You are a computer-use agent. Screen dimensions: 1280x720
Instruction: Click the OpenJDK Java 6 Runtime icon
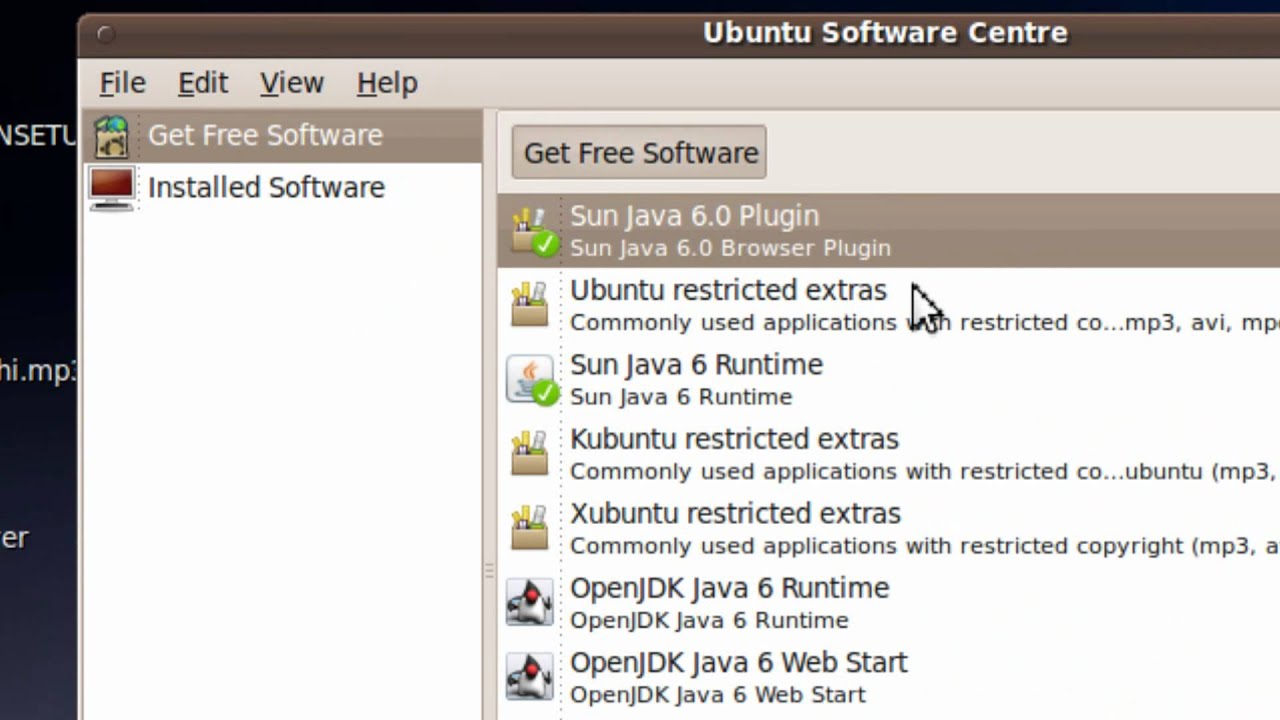click(x=529, y=602)
